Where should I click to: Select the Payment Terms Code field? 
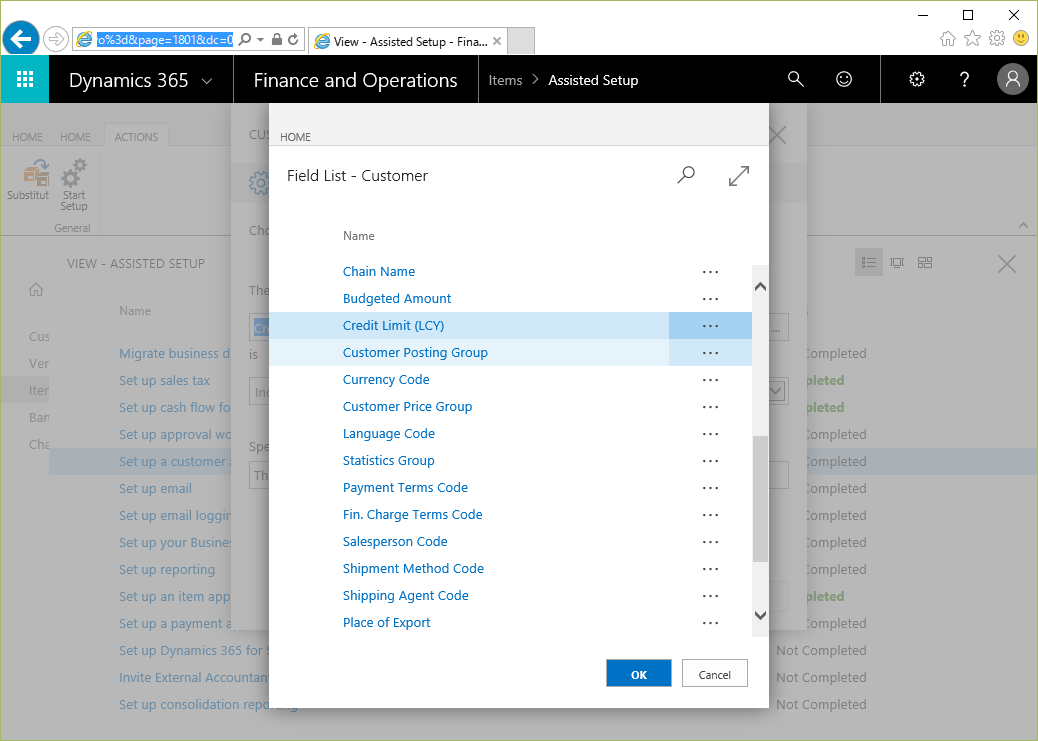[x=405, y=488]
